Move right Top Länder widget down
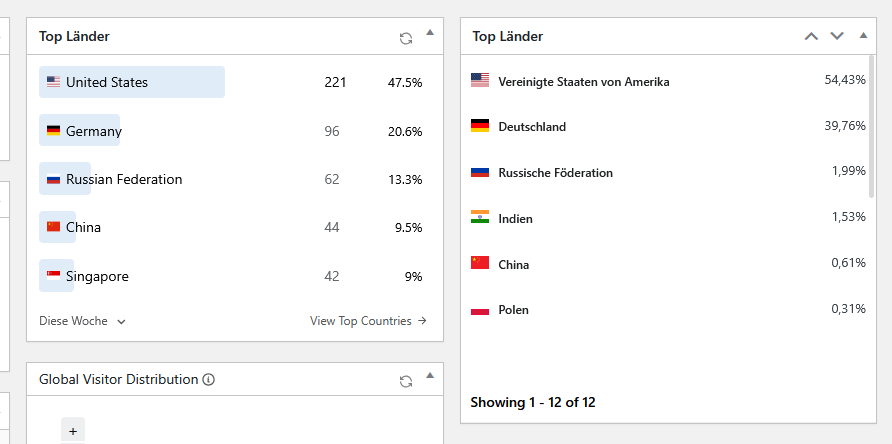Viewport: 892px width, 444px height. pyautogui.click(x=837, y=36)
